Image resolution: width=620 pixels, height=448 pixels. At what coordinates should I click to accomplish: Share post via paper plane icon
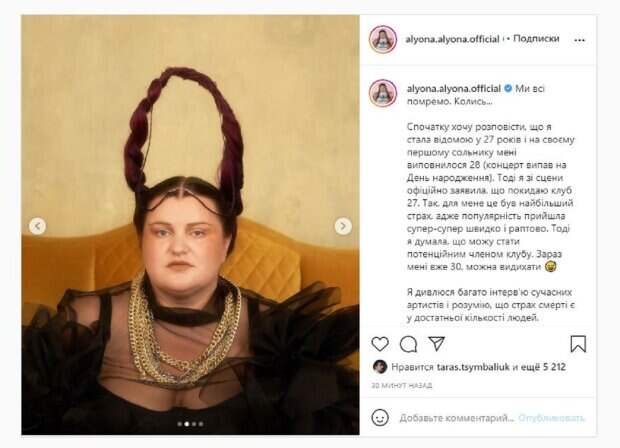(437, 344)
